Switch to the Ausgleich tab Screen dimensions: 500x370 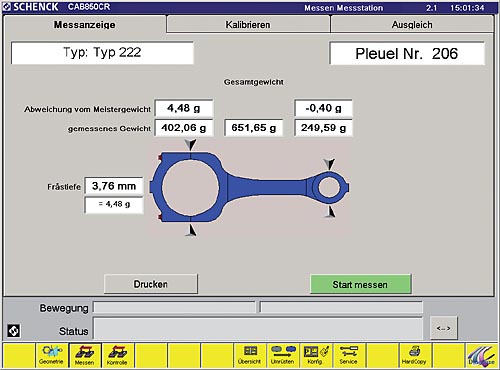coord(412,25)
